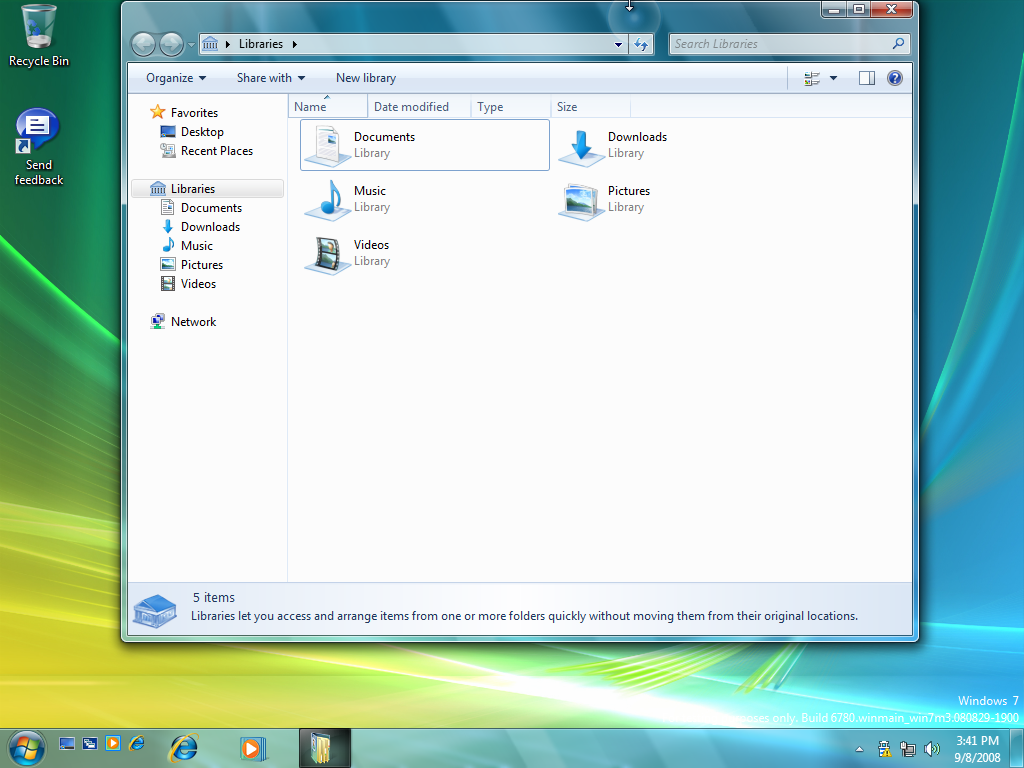The height and width of the screenshot is (768, 1024).
Task: Select the Videos library icon
Action: tap(327, 254)
